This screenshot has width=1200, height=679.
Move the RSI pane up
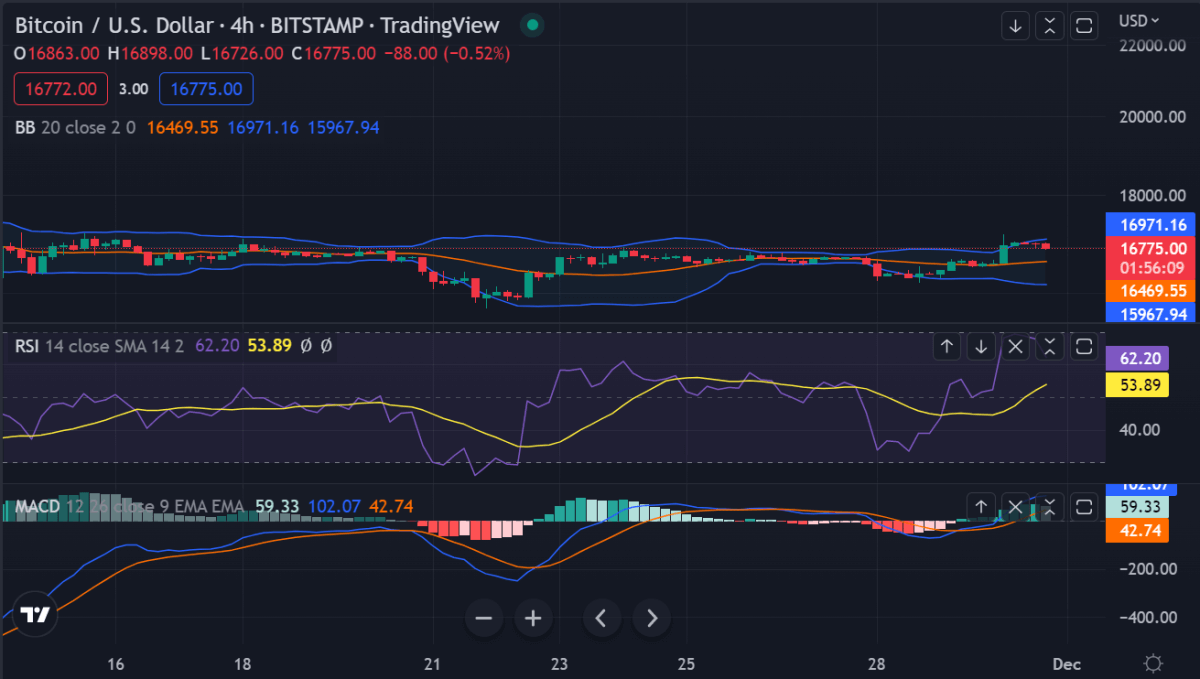point(948,347)
